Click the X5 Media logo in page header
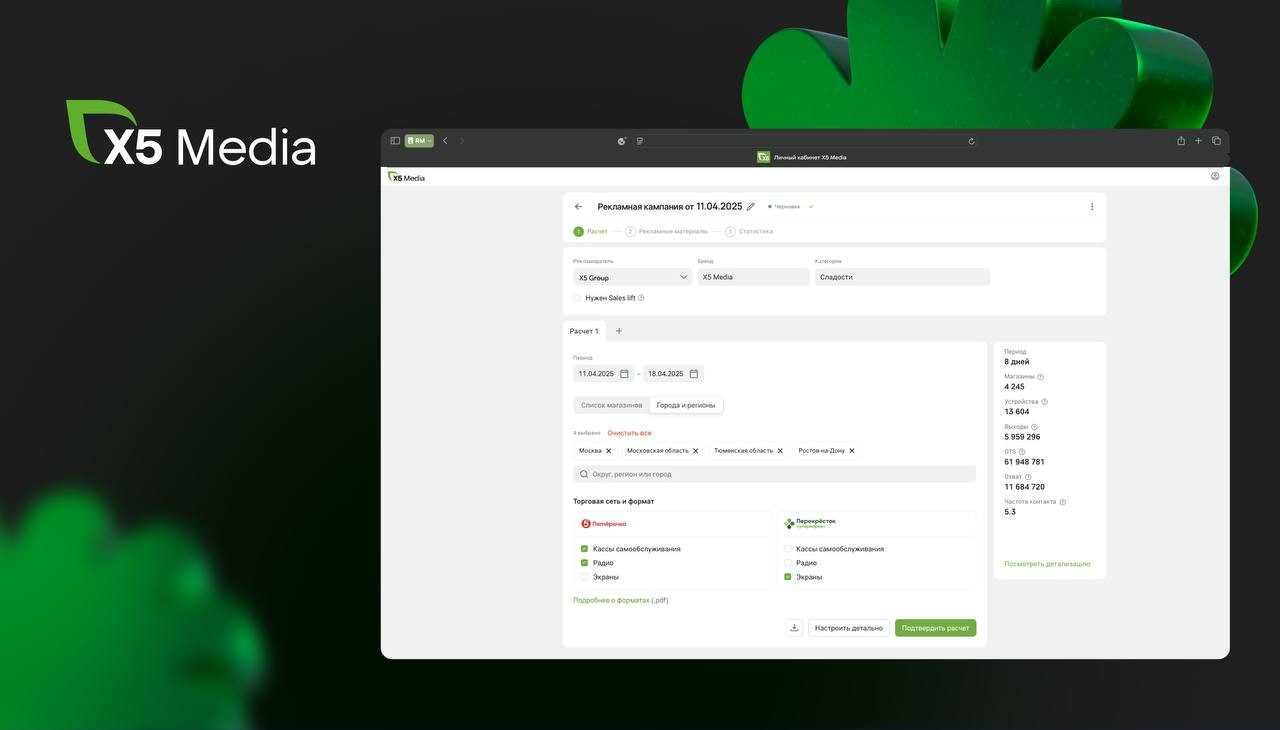 407,177
